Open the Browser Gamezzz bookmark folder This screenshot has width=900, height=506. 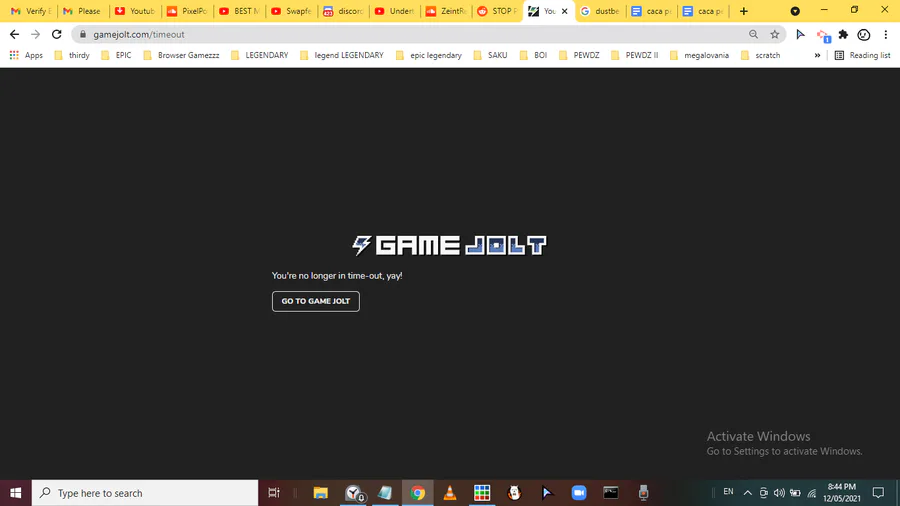[x=181, y=55]
